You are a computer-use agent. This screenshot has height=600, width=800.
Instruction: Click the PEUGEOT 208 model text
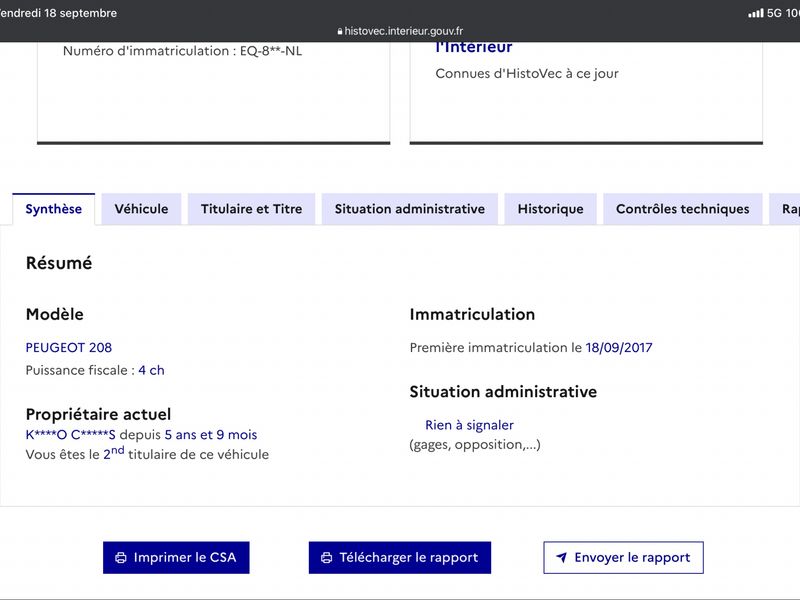(69, 348)
